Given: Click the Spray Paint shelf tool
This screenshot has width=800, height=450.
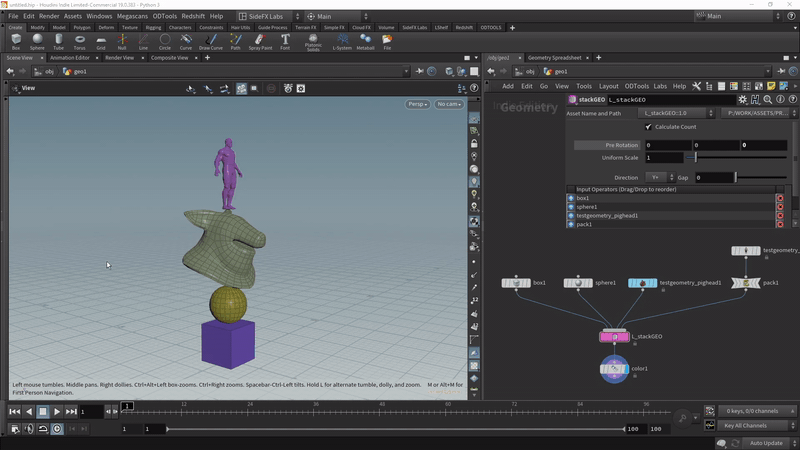Looking at the screenshot, I should tap(259, 41).
